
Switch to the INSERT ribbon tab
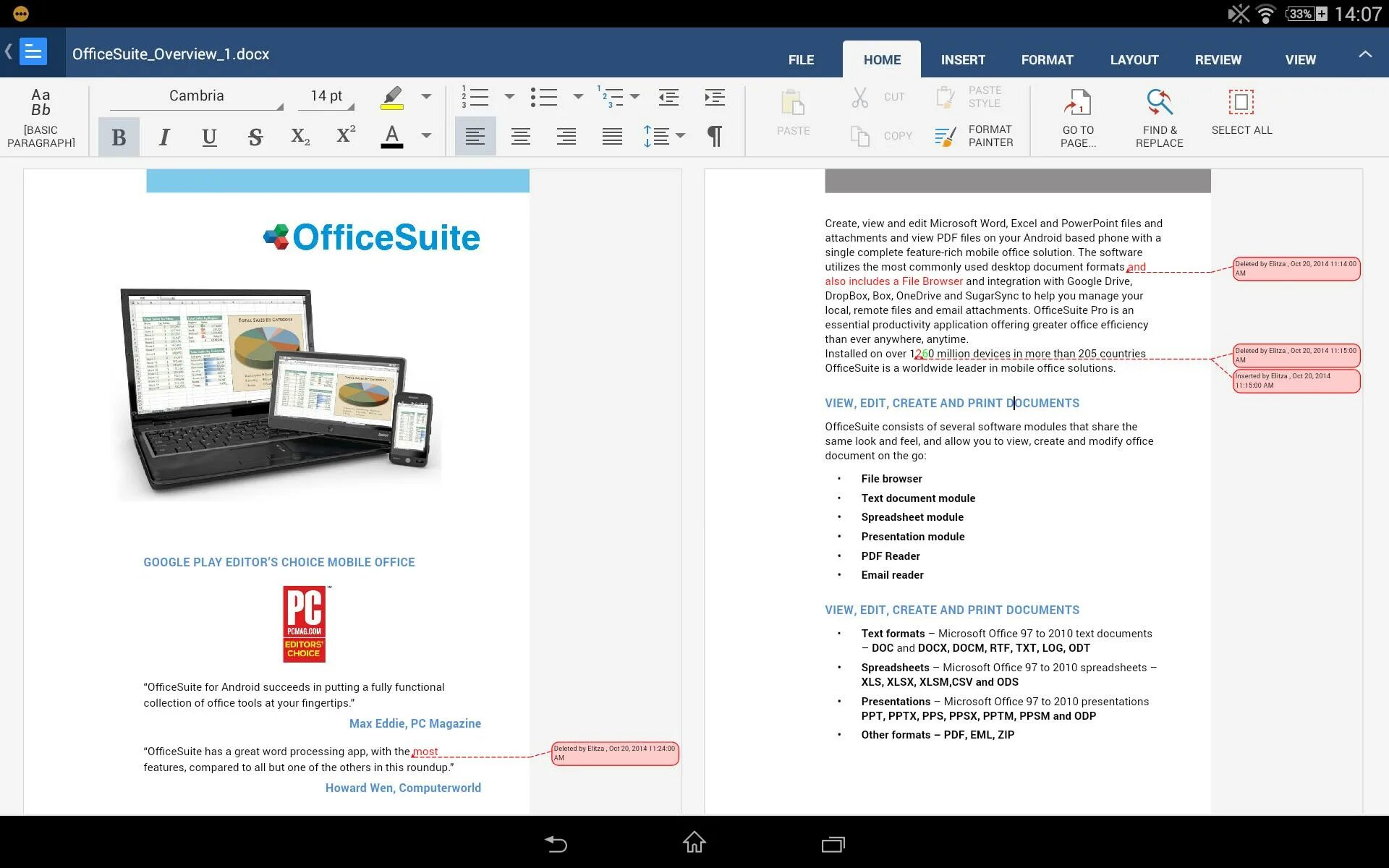961,59
